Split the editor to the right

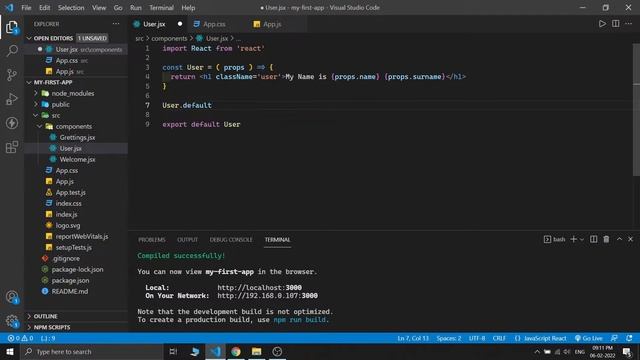(x=616, y=24)
